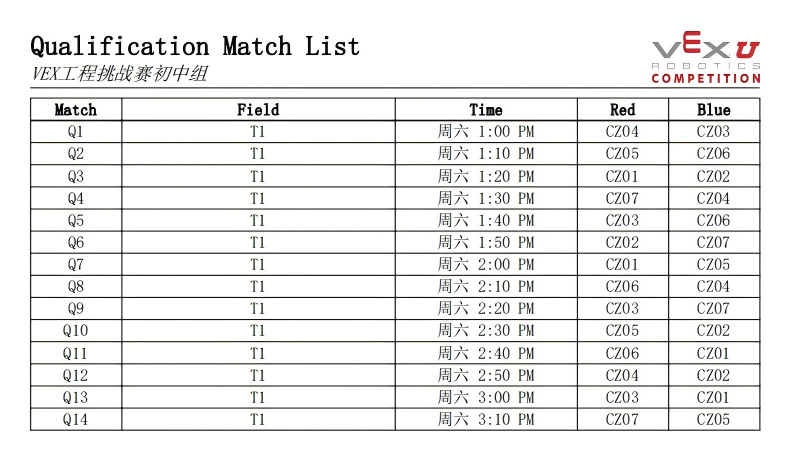789x453 pixels.
Task: Click the 2:00 PM time cell
Action: pyautogui.click(x=486, y=265)
